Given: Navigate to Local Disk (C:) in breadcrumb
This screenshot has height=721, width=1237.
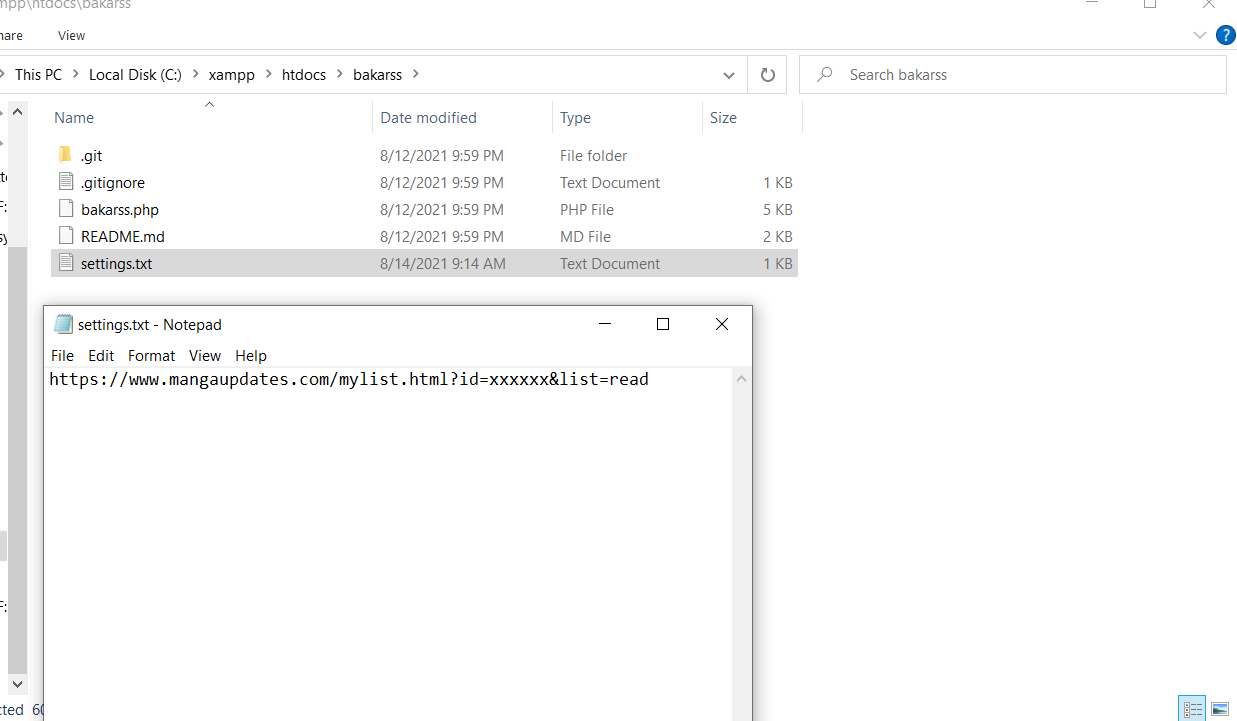Looking at the screenshot, I should (136, 74).
